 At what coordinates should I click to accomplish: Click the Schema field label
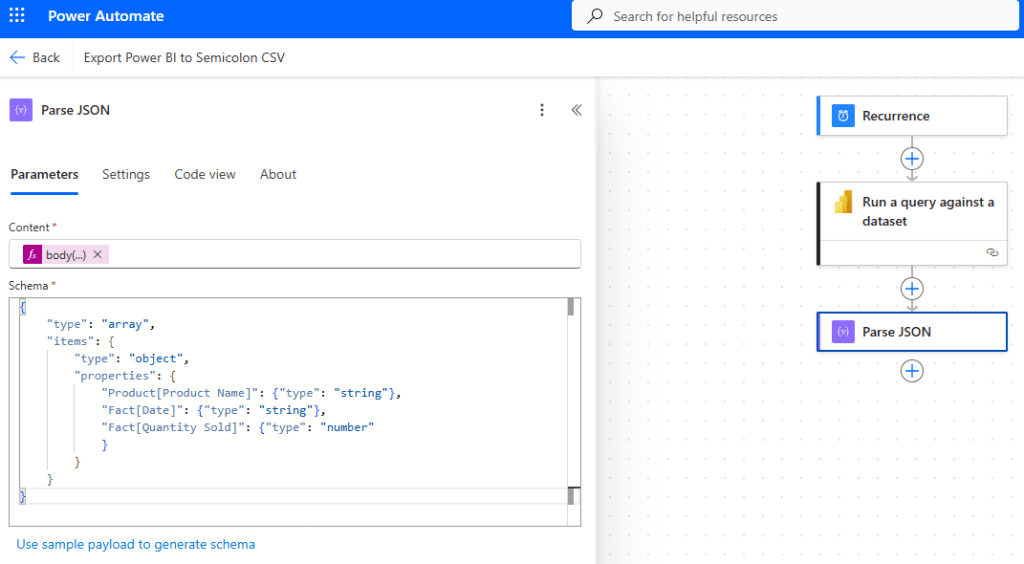(x=28, y=286)
